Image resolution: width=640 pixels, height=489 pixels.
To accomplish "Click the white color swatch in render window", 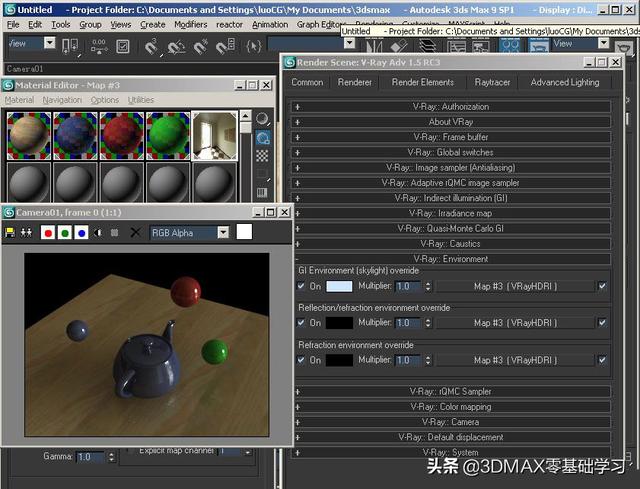I will [244, 231].
